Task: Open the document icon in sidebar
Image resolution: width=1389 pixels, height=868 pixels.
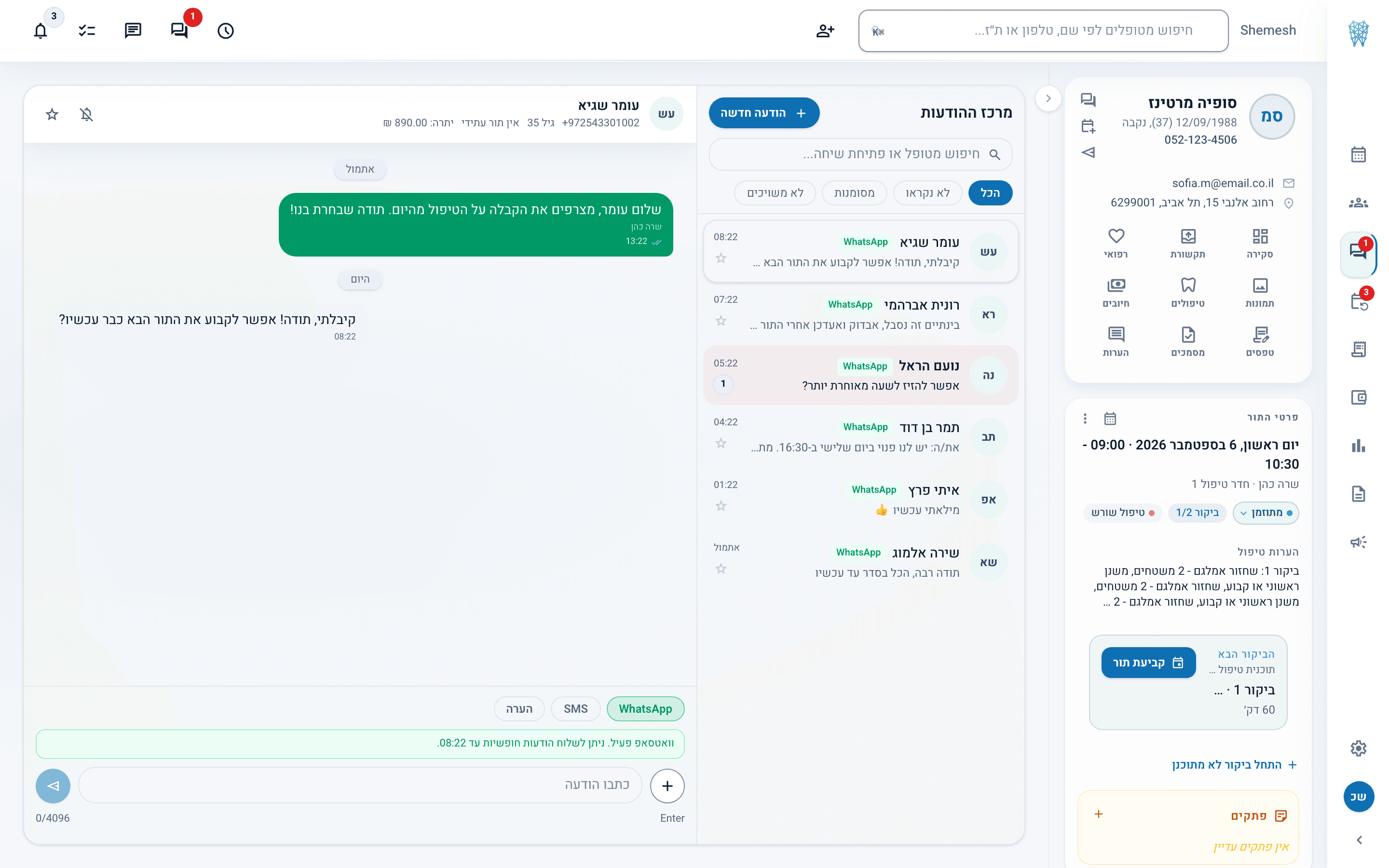Action: pos(1358,494)
